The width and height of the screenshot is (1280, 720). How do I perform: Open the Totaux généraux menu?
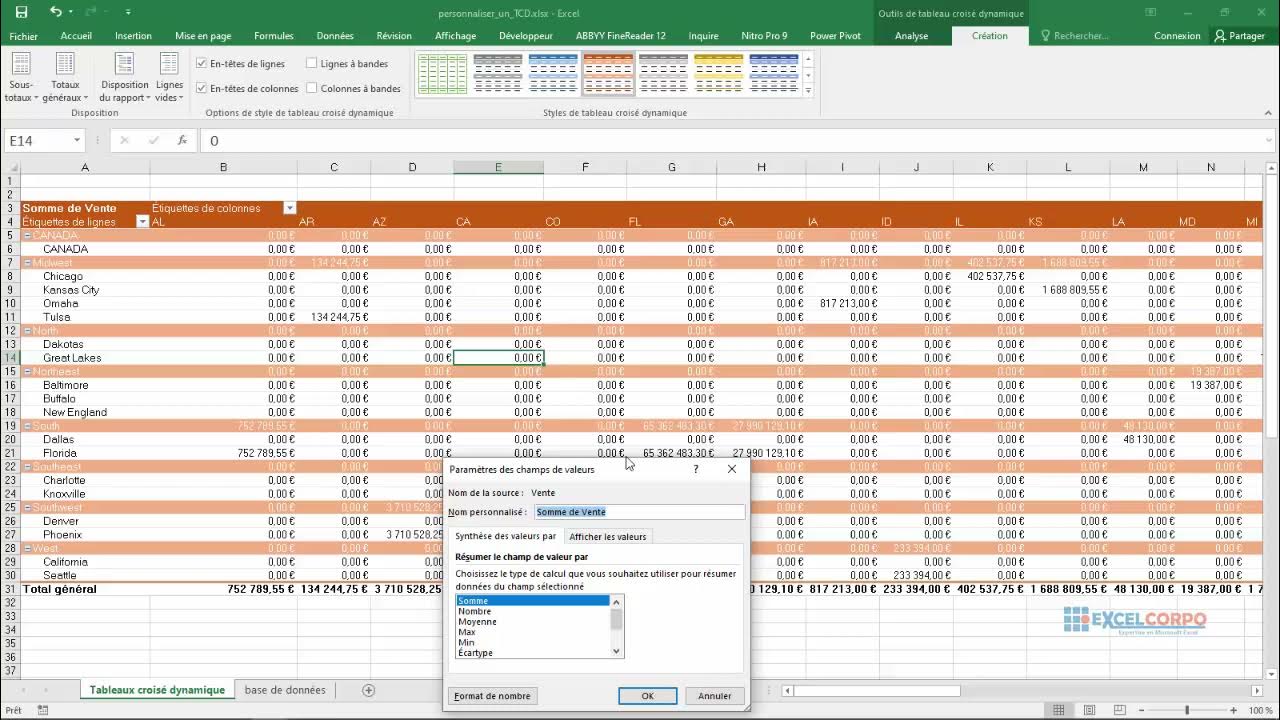coord(65,78)
